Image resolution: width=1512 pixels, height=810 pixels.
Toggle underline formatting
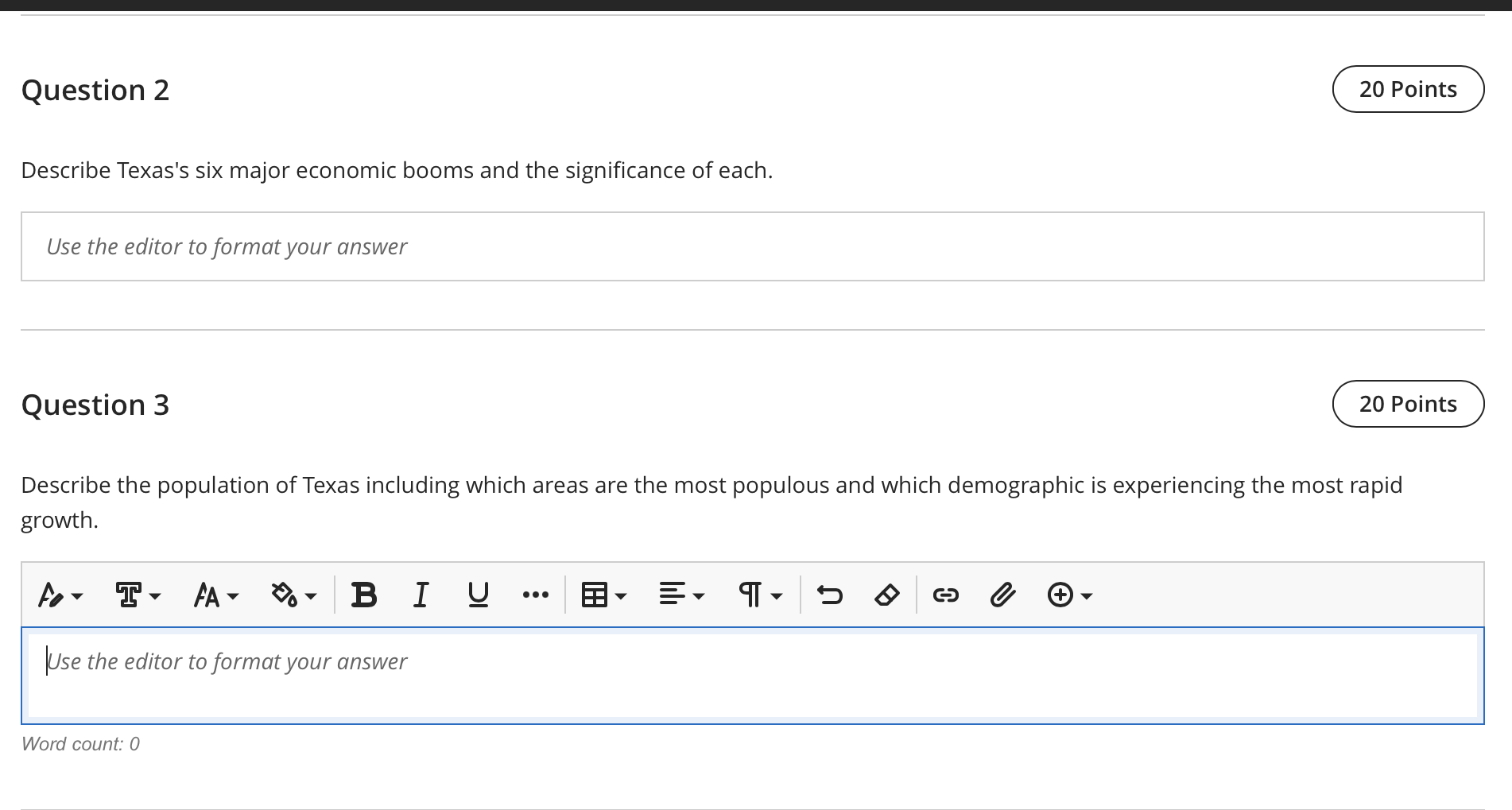pyautogui.click(x=478, y=595)
